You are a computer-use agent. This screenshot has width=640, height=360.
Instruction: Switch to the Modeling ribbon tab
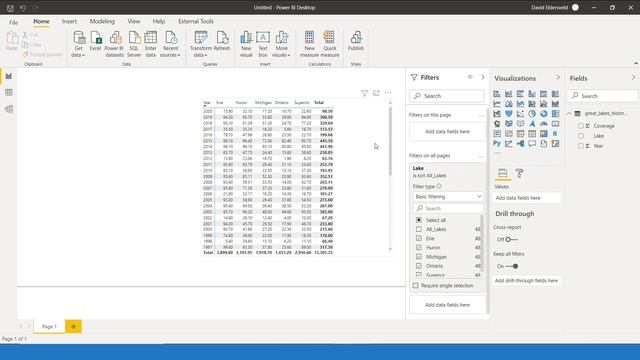click(x=102, y=21)
